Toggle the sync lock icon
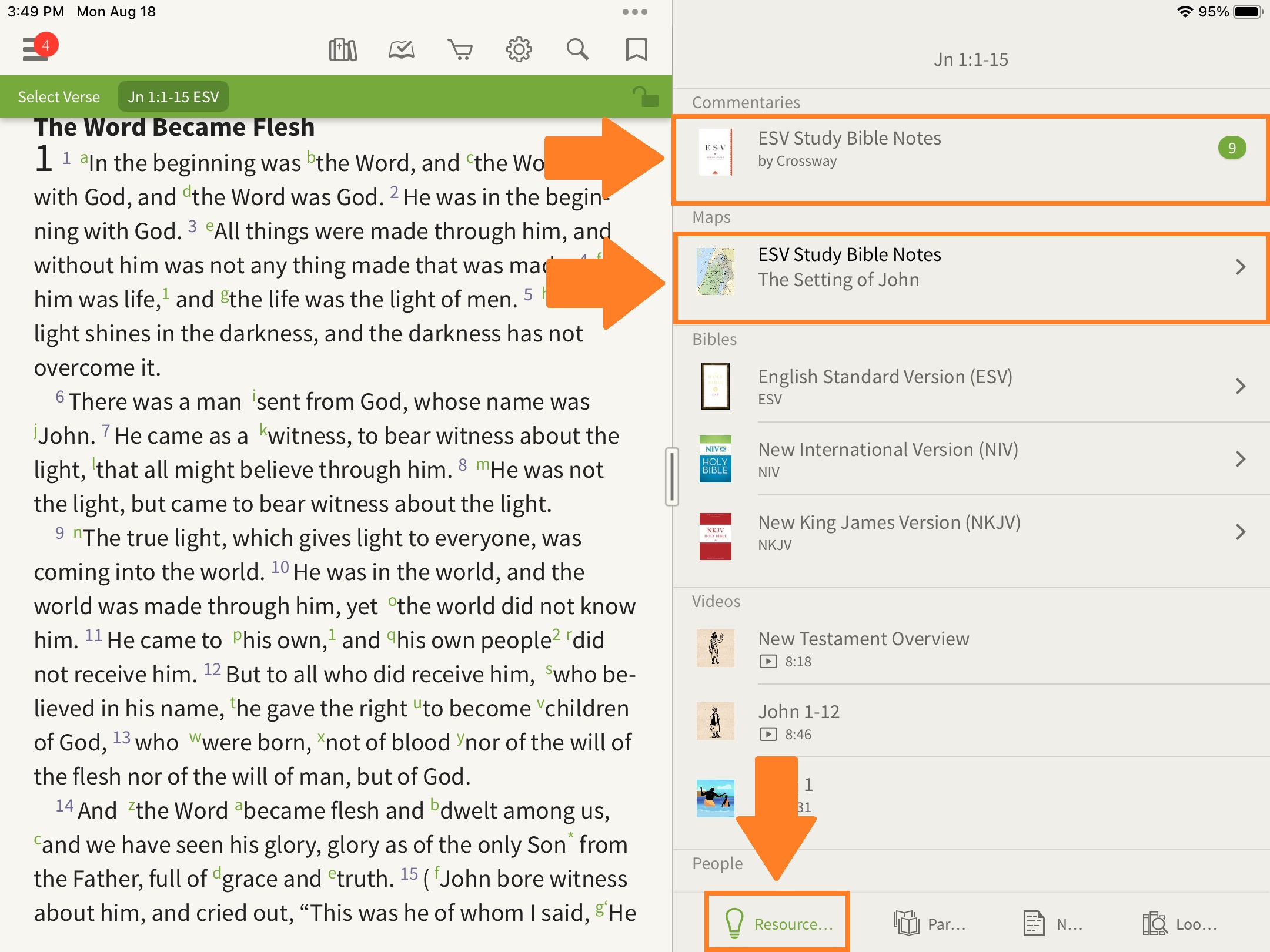The width and height of the screenshot is (1270, 952). coord(645,96)
